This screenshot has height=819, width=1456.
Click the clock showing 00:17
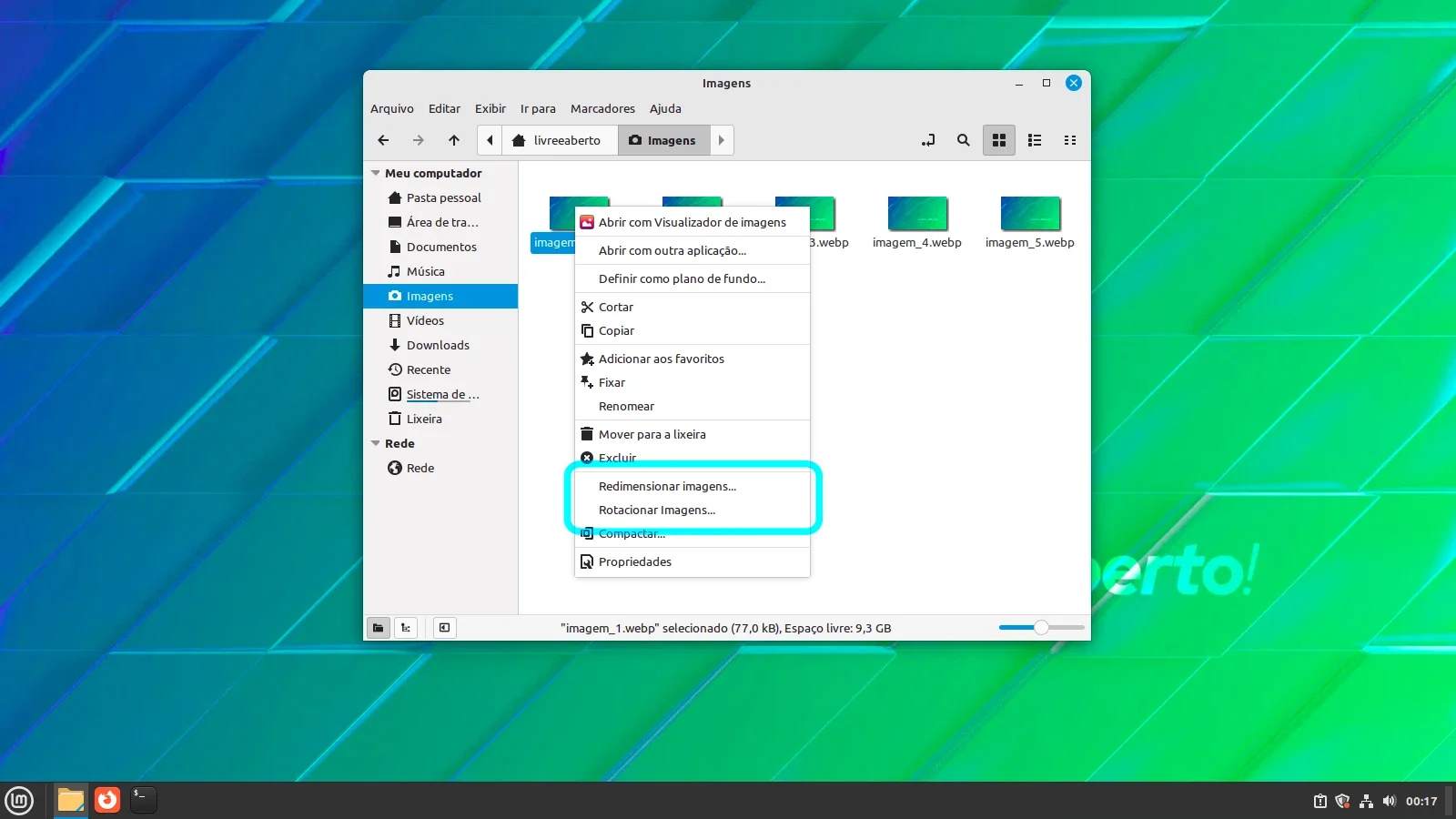(1421, 801)
